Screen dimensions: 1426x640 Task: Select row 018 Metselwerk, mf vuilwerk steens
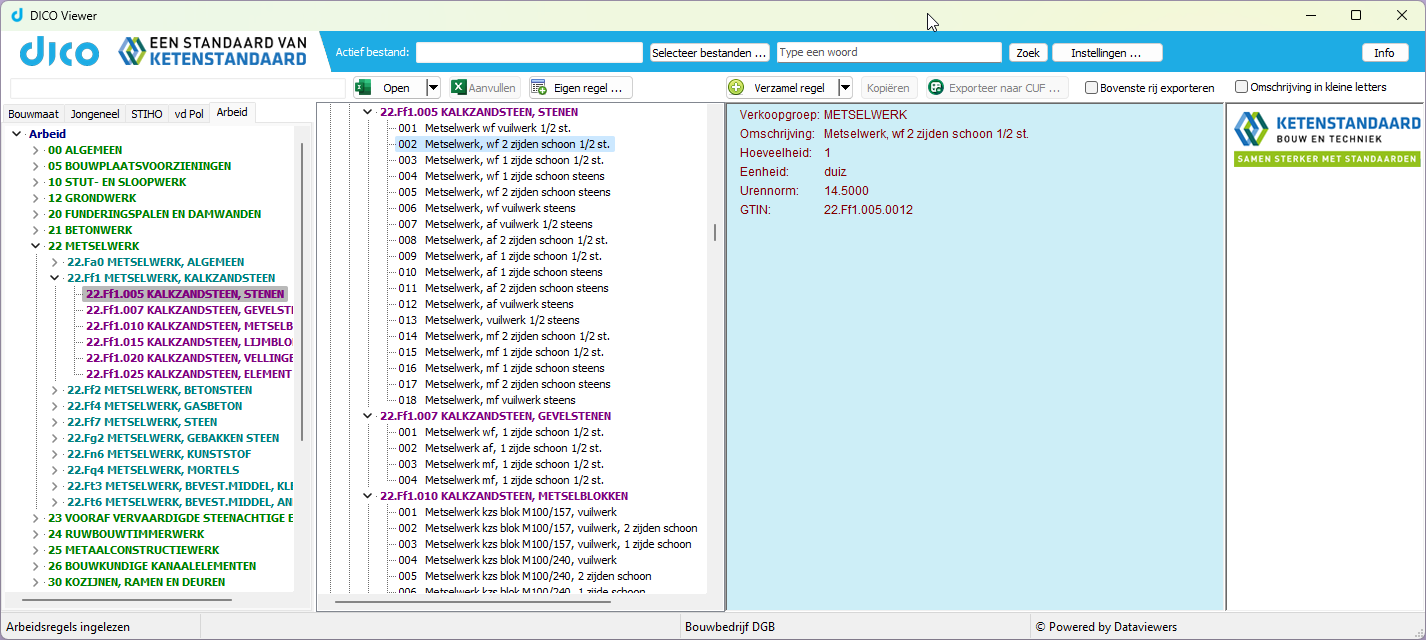[487, 400]
